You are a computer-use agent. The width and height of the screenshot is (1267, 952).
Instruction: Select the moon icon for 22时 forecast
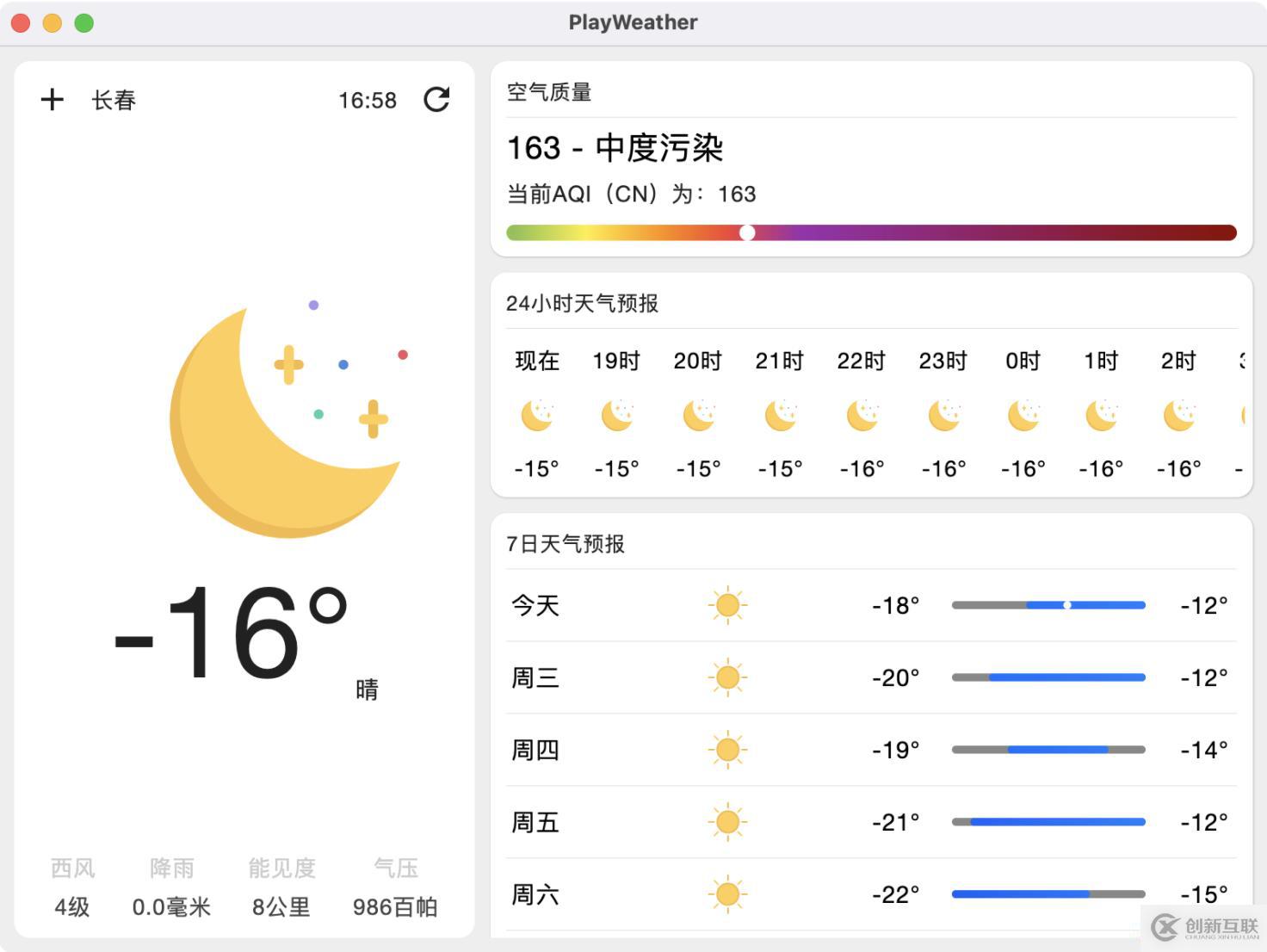(862, 416)
